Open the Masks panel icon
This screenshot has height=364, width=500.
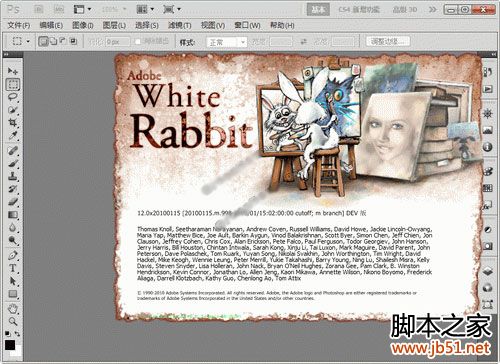coord(487,246)
